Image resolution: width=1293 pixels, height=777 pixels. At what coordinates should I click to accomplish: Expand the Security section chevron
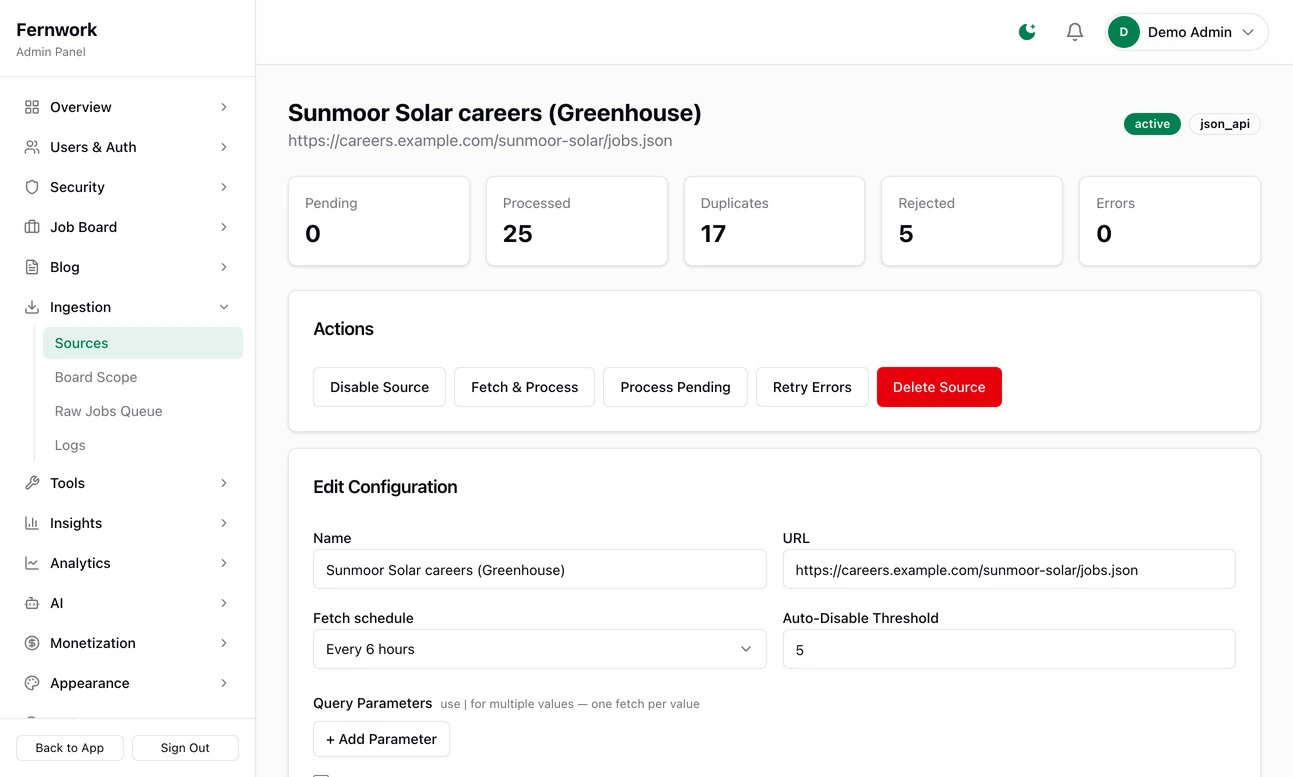[x=224, y=187]
